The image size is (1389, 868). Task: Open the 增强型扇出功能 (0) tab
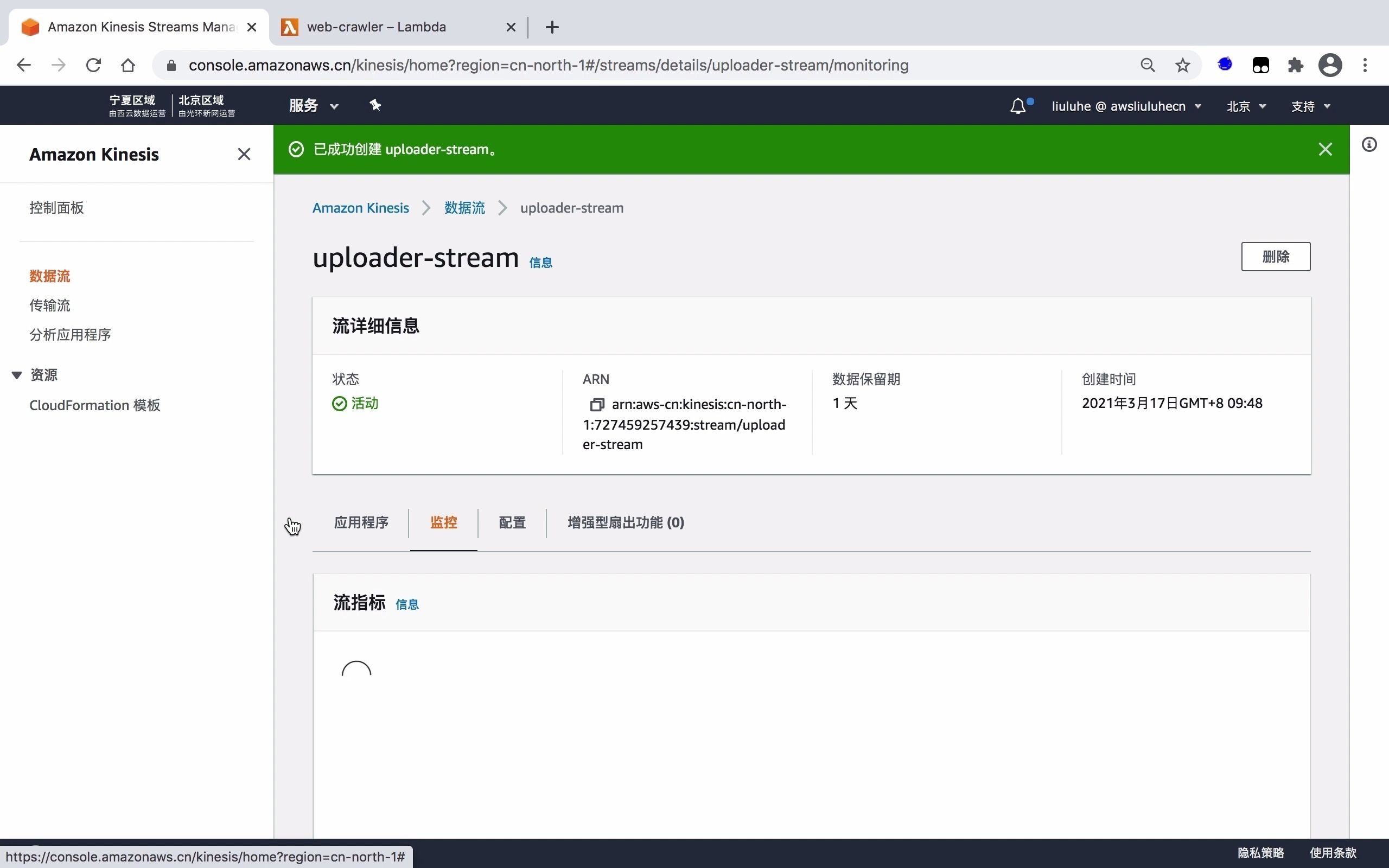[x=626, y=522]
